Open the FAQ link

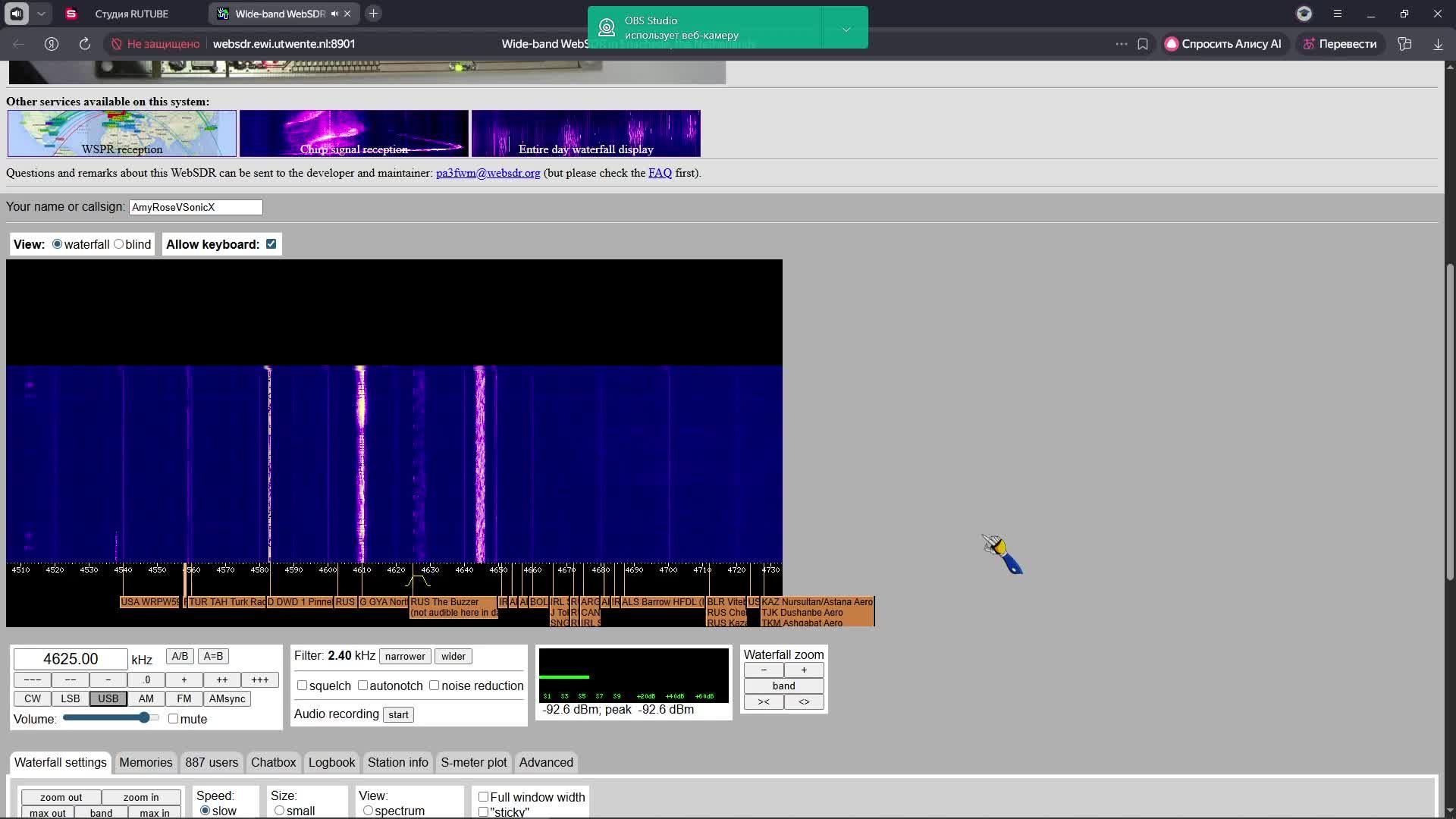pos(660,173)
